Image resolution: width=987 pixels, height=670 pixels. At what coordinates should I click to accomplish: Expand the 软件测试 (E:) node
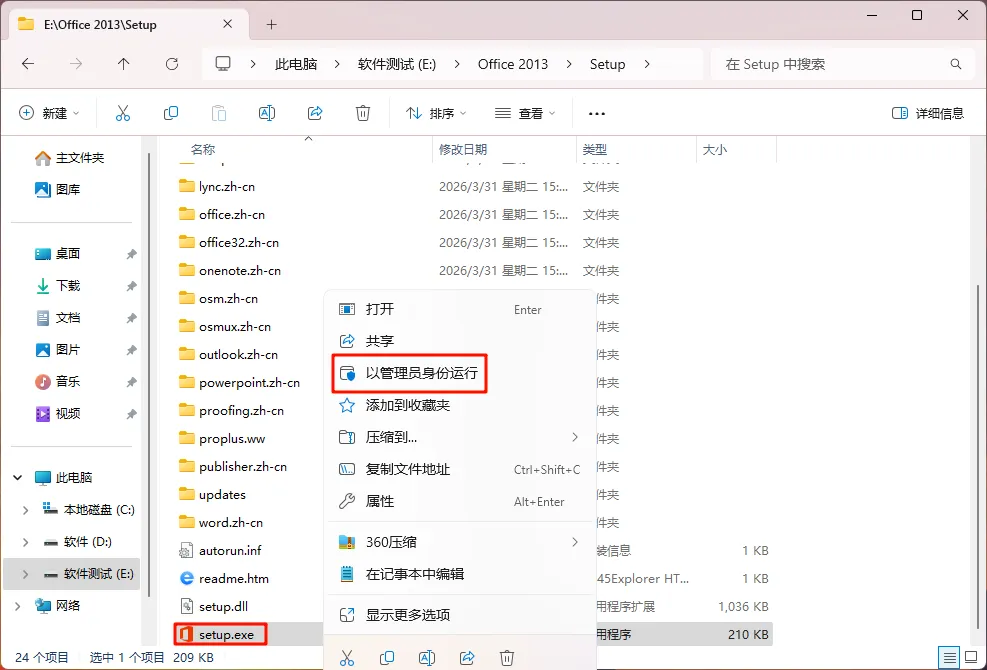(26, 574)
